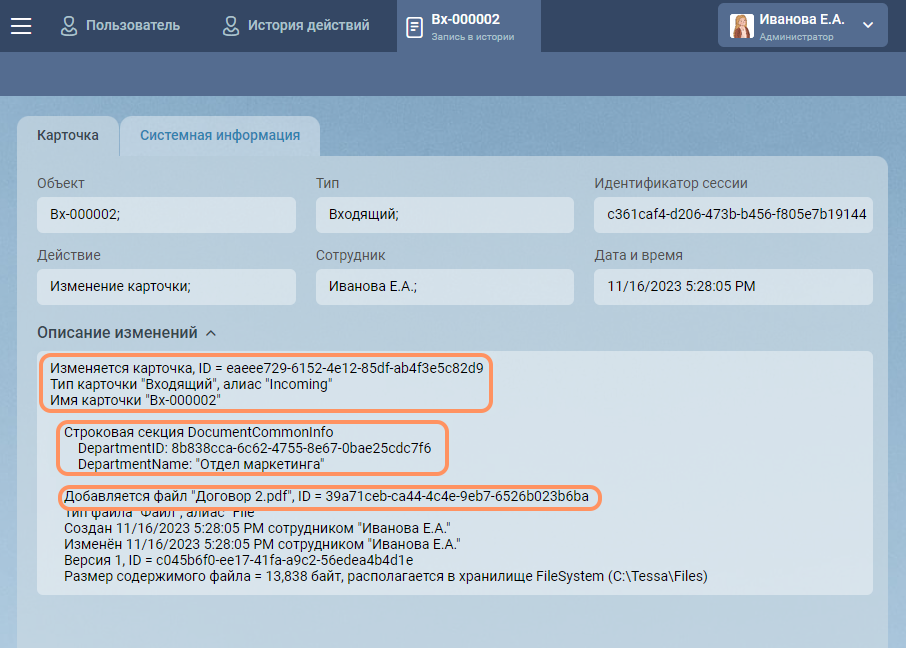Click the user icon beside Пользователь
Viewport: 906px width, 648px height.
(68, 26)
